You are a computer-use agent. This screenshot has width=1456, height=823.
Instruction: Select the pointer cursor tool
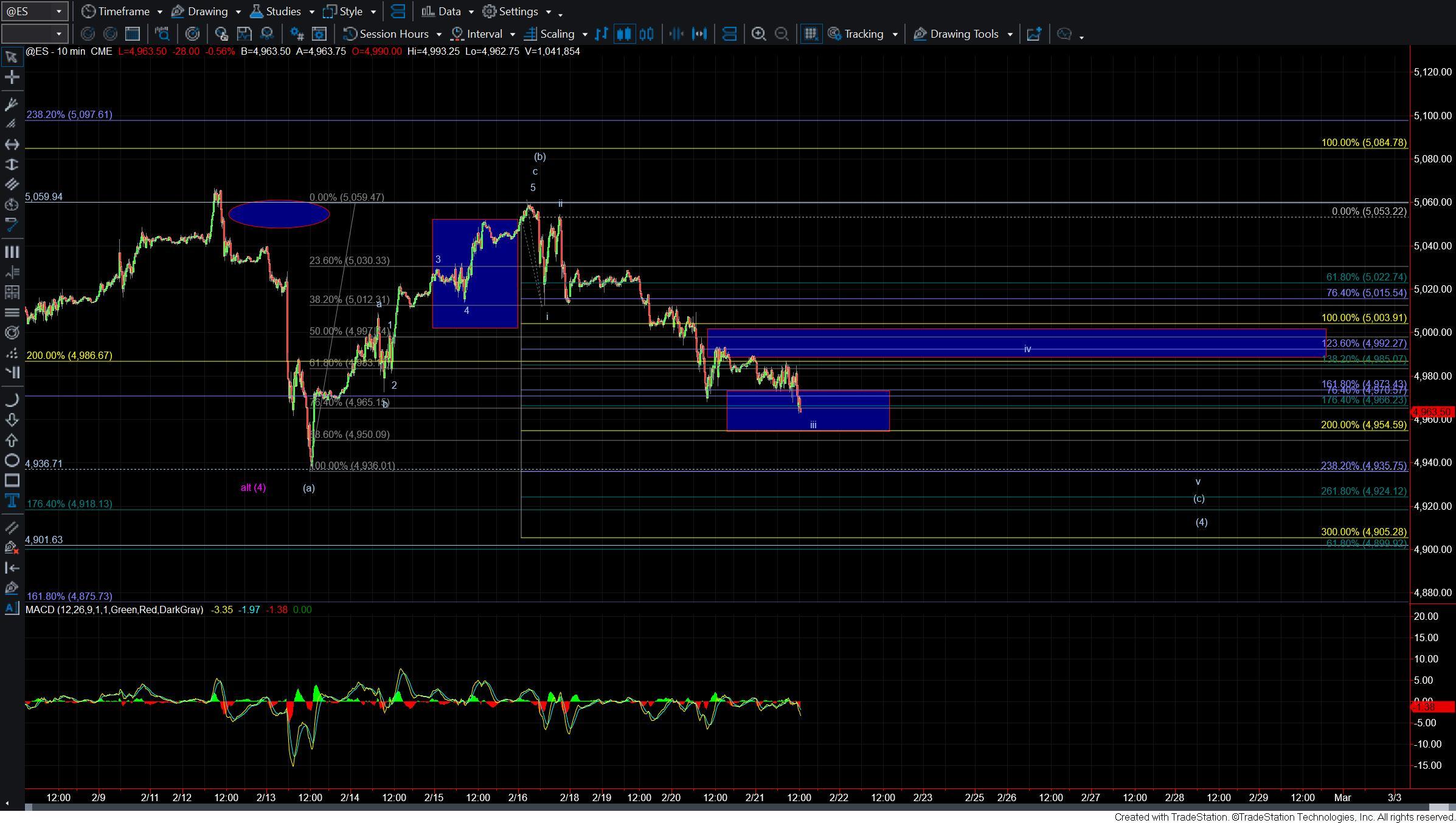click(11, 57)
